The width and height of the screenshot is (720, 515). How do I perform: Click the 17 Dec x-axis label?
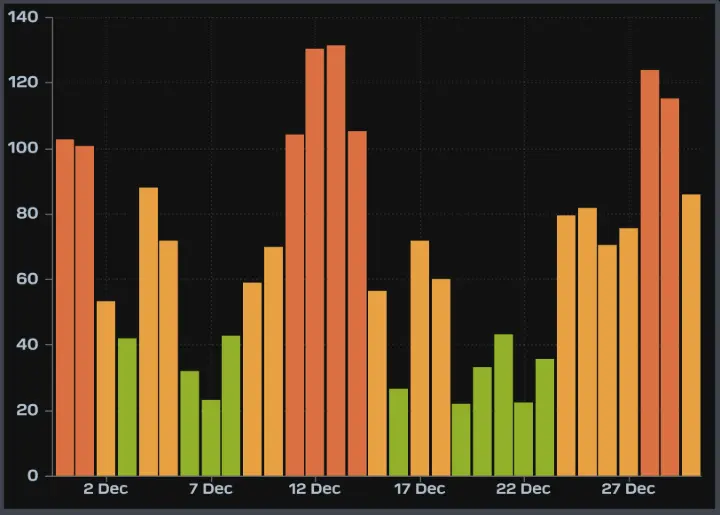coord(419,489)
